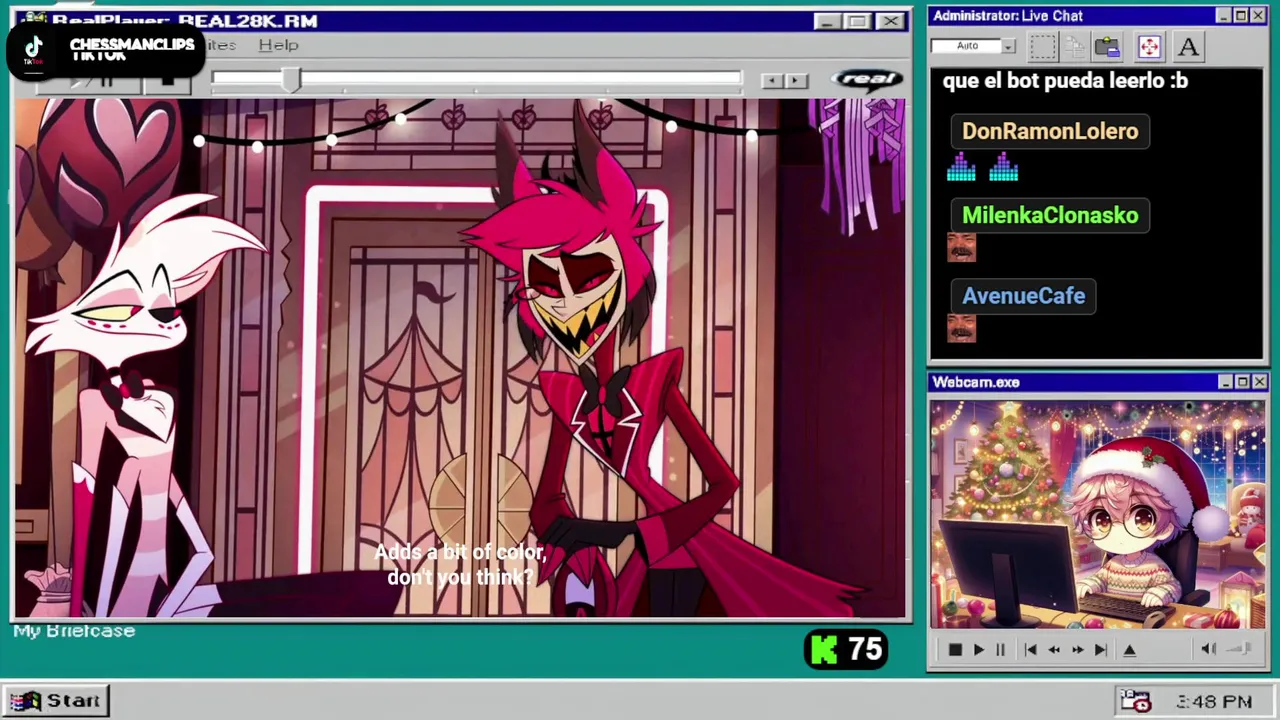Pause playback in Webcam.exe controls
The image size is (1280, 720).
pos(1000,650)
